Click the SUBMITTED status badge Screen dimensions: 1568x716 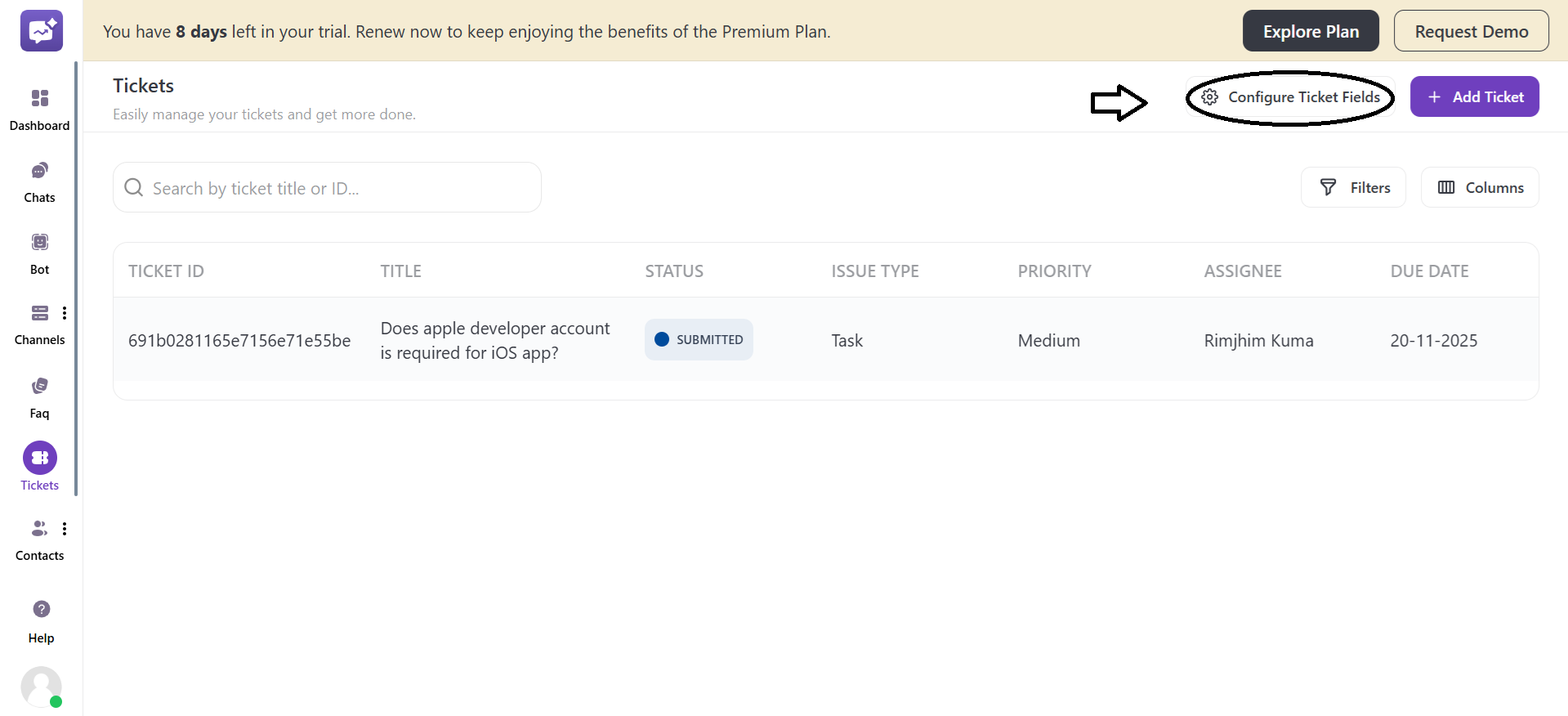click(x=699, y=339)
